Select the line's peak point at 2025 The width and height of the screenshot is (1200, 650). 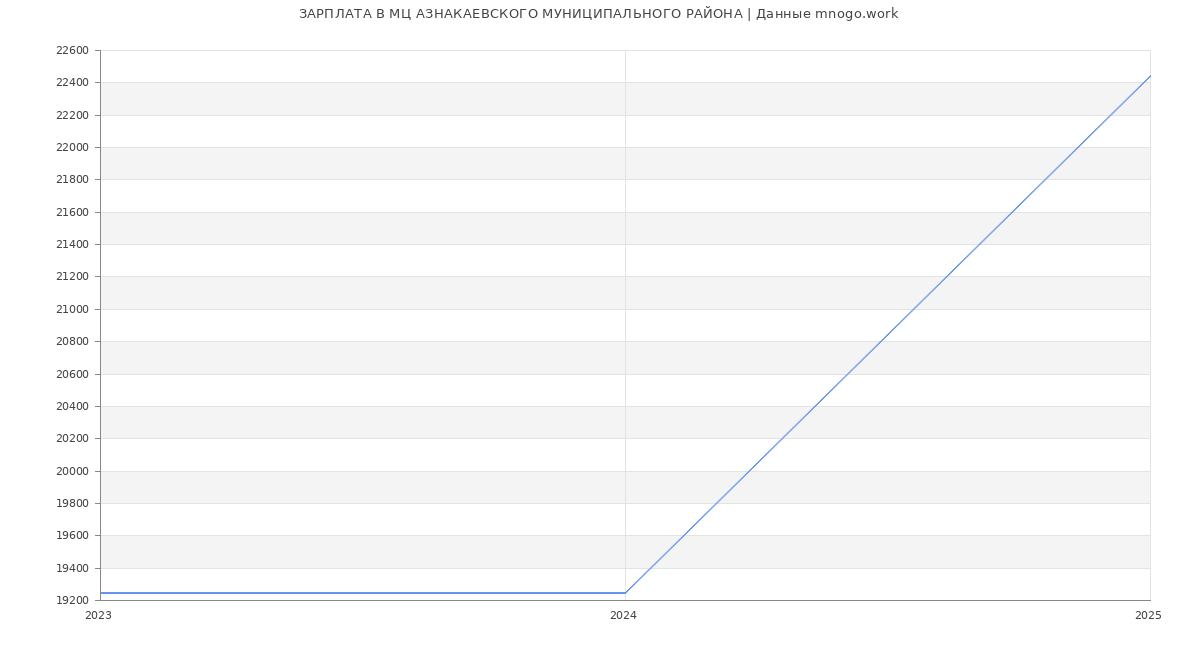point(1149,76)
